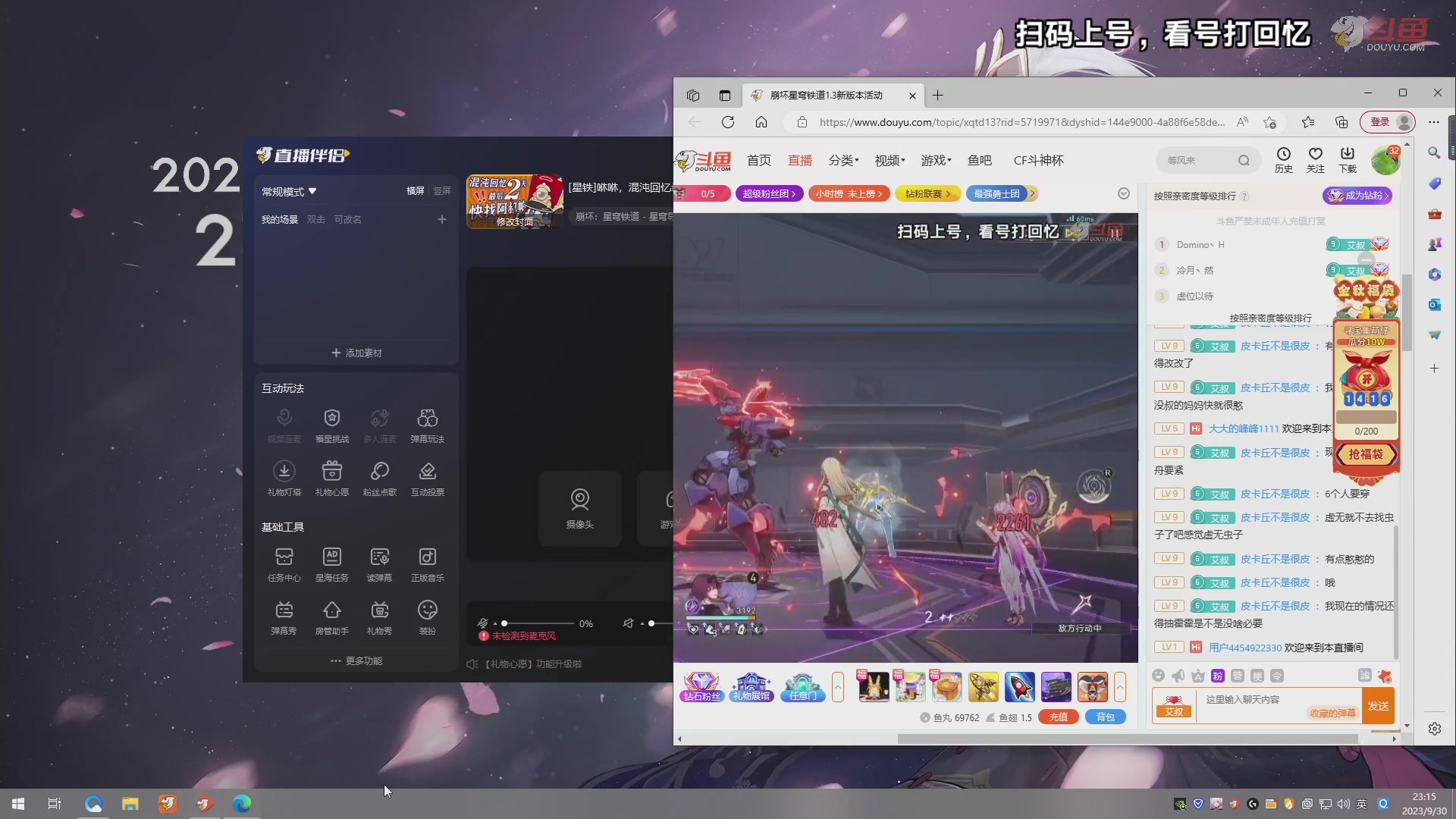Go to Douyu 直播 tab

point(800,160)
